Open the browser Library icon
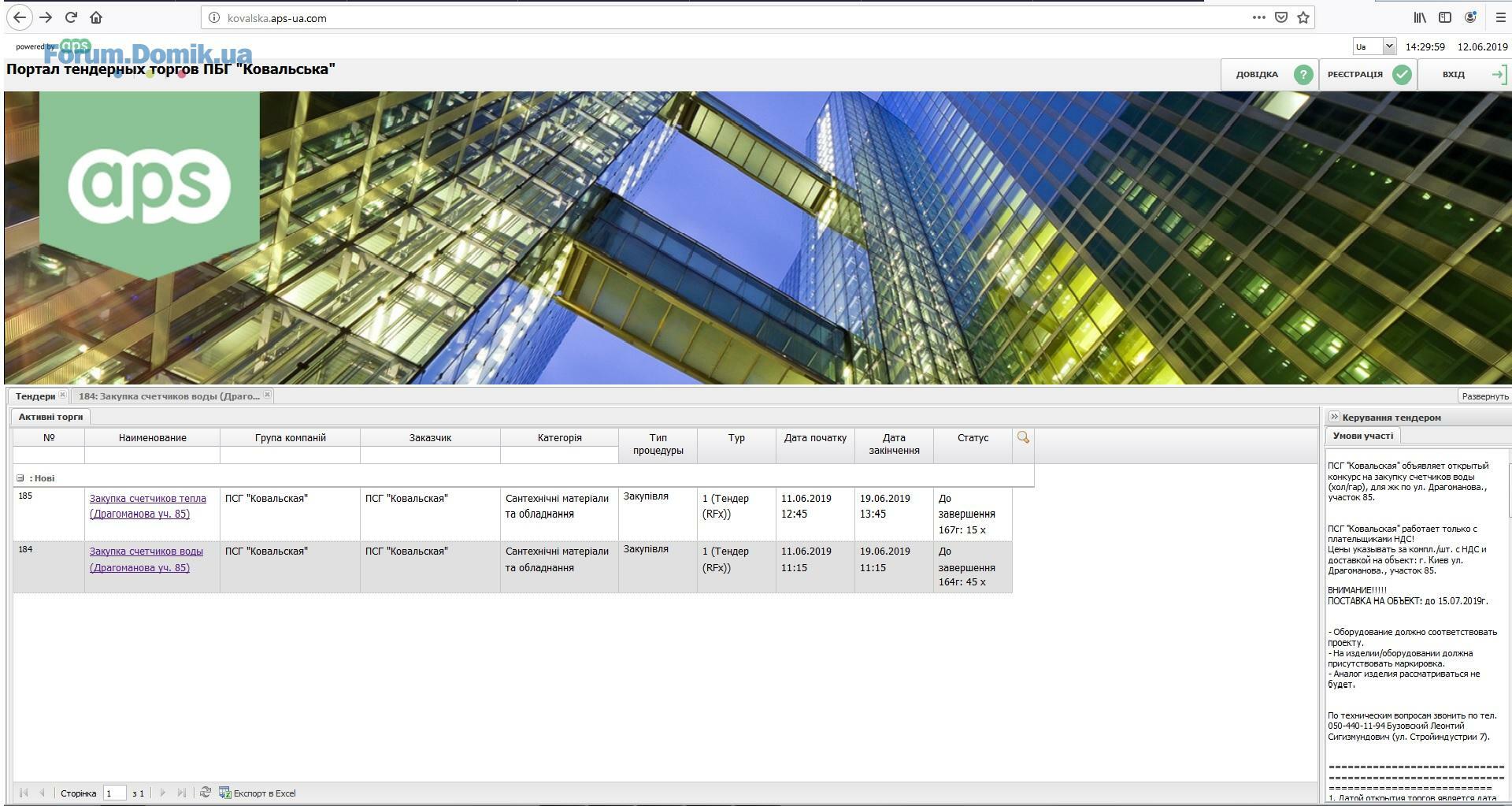The width and height of the screenshot is (1512, 806). (x=1420, y=17)
